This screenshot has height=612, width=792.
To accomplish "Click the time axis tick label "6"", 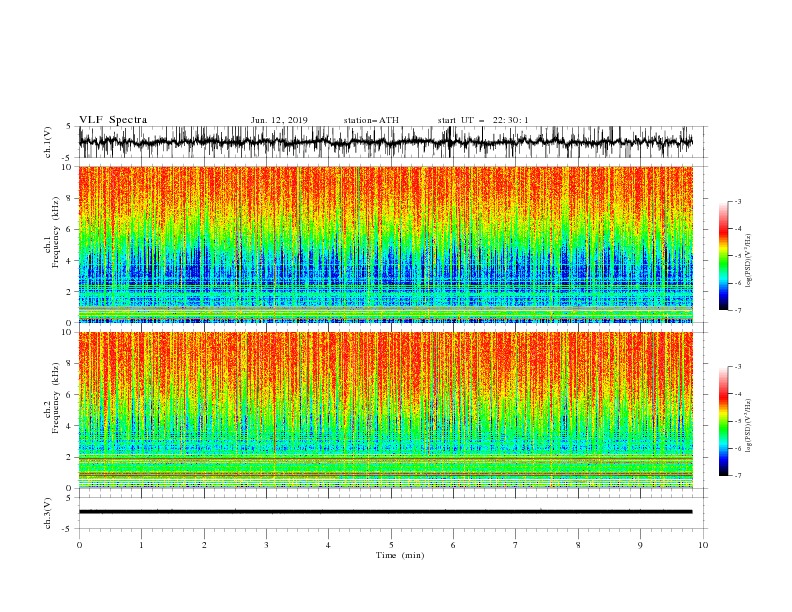I will click(453, 545).
